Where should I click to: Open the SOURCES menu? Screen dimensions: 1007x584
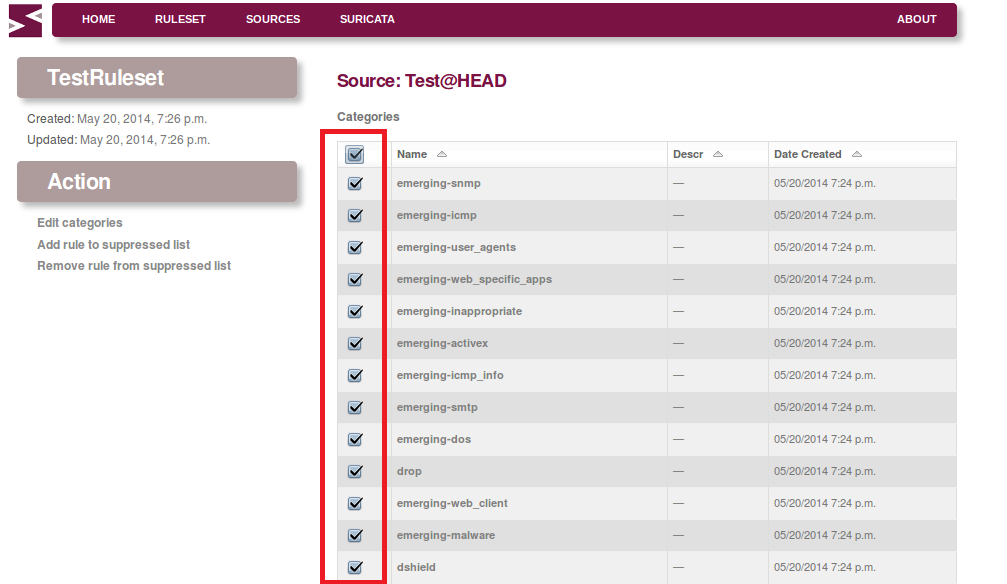coord(273,19)
